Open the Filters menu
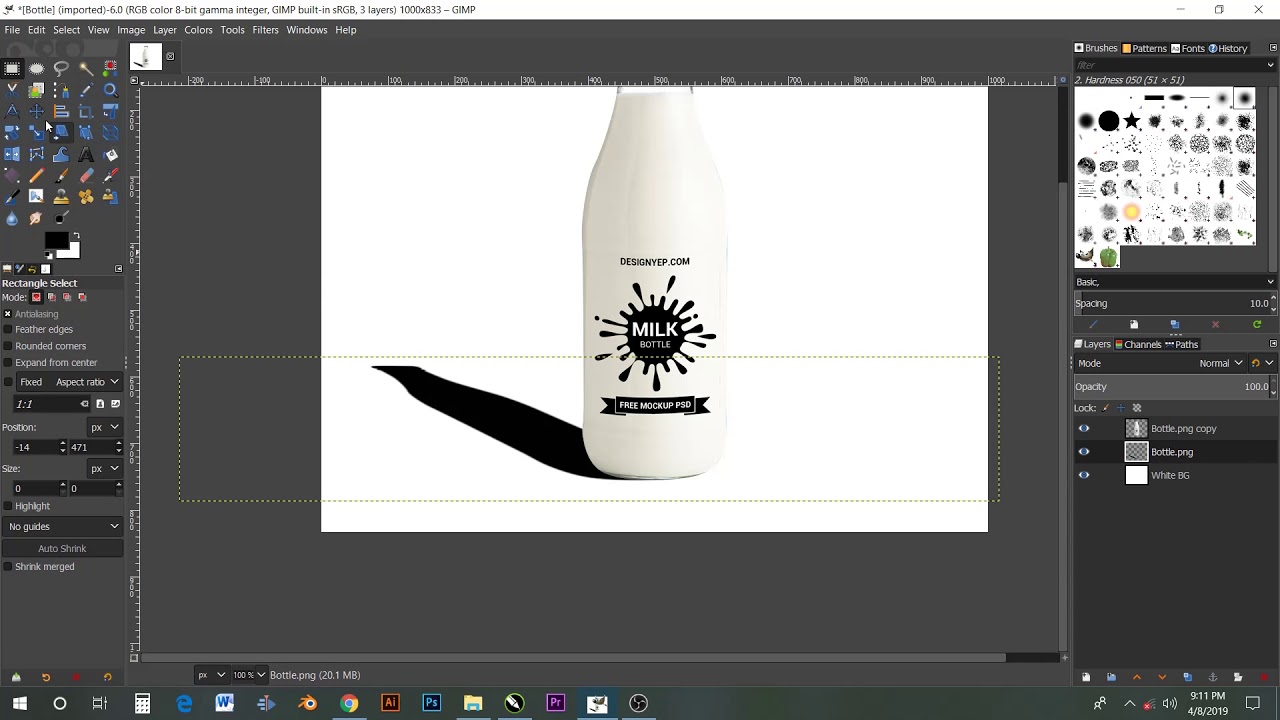The width and height of the screenshot is (1280, 720). [x=265, y=30]
